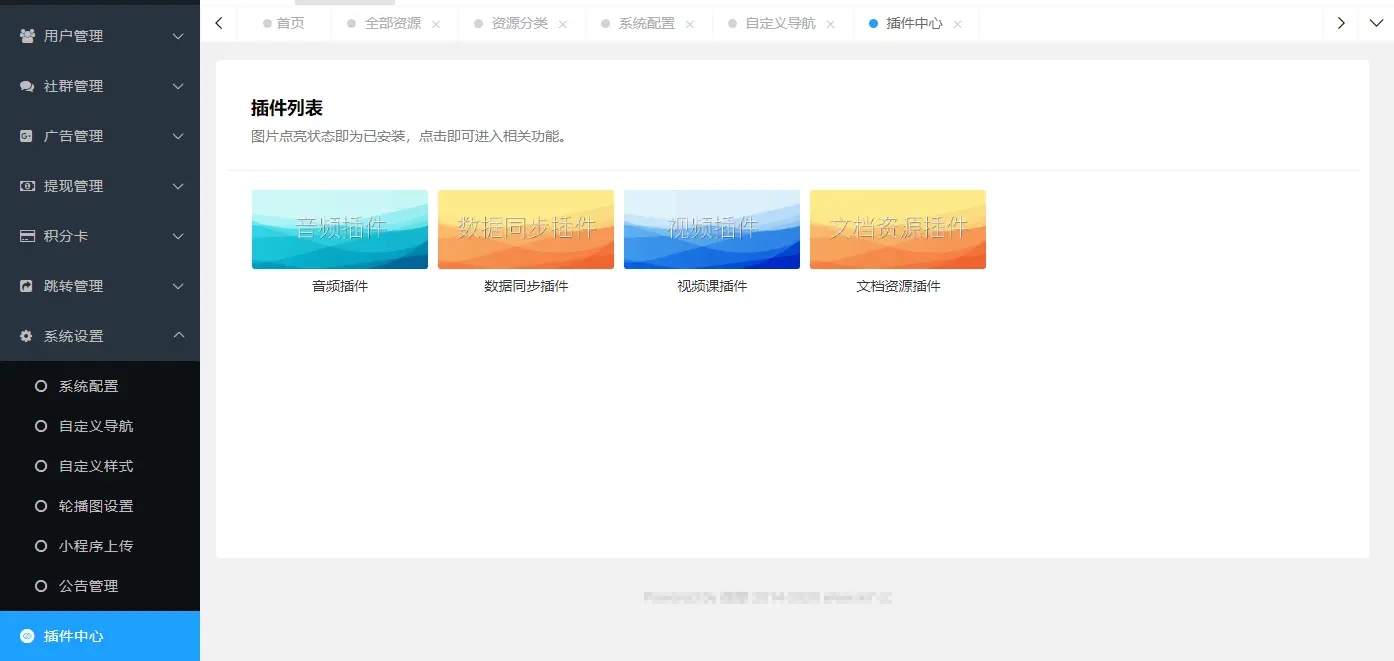Click the 用户管理 sidebar icon
The height and width of the screenshot is (661, 1394).
[24, 36]
